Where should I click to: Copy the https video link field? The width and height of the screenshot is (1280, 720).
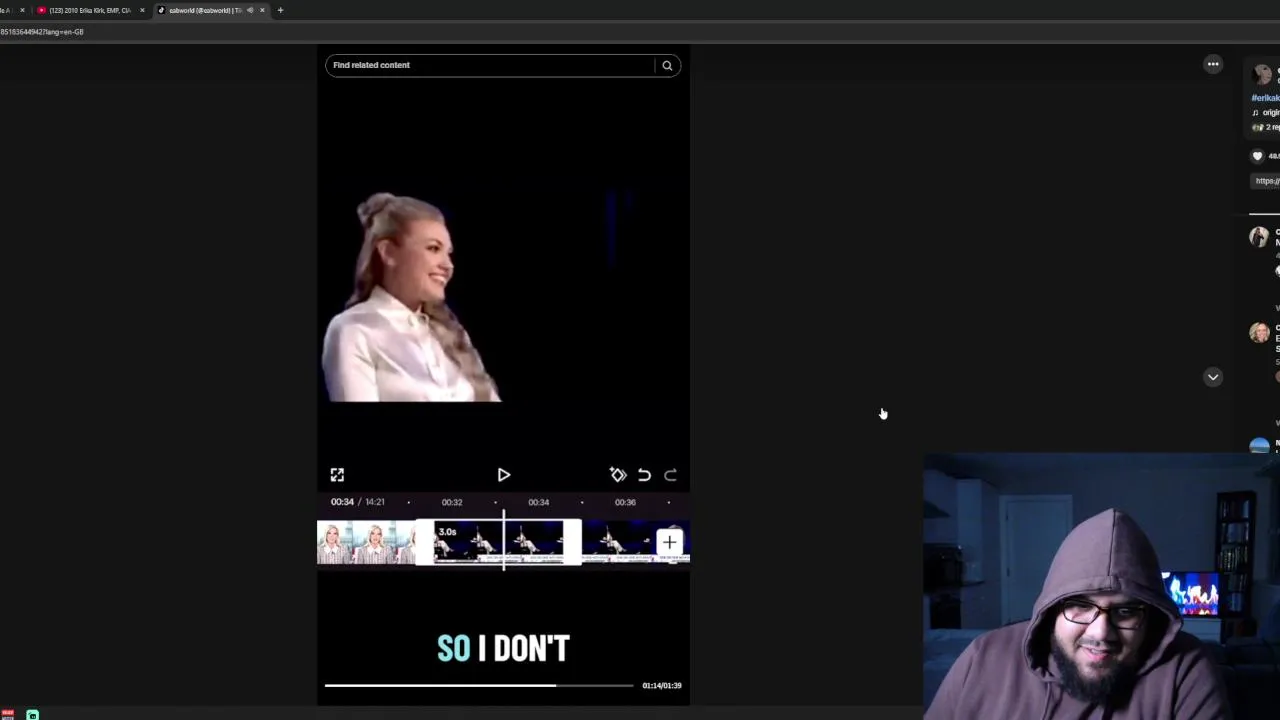tap(1267, 181)
